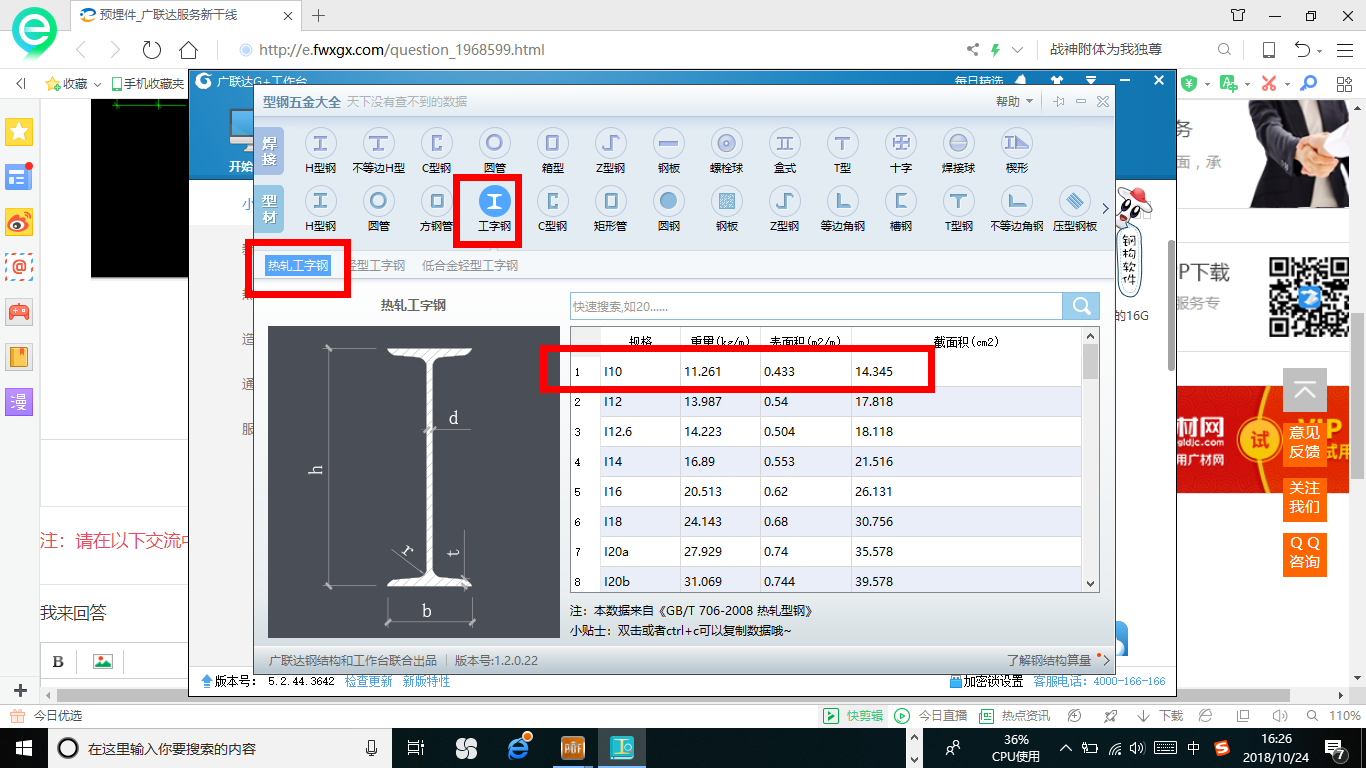The image size is (1366, 768).
Task: Switch to 低合金轻型工字钢 tab
Action: point(470,265)
